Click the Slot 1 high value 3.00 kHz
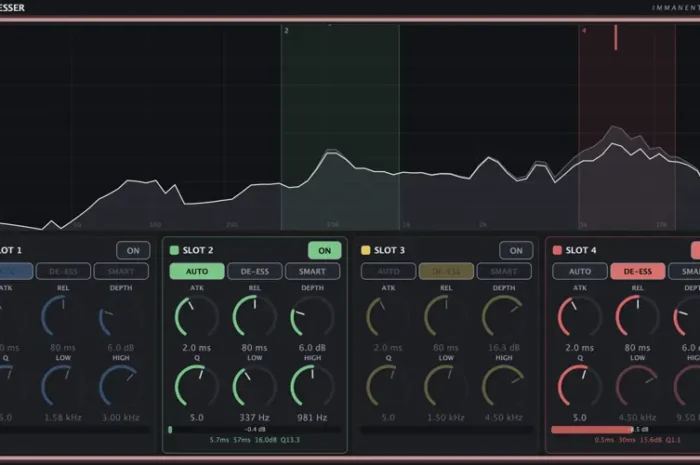Image resolution: width=700 pixels, height=465 pixels. pos(121,418)
